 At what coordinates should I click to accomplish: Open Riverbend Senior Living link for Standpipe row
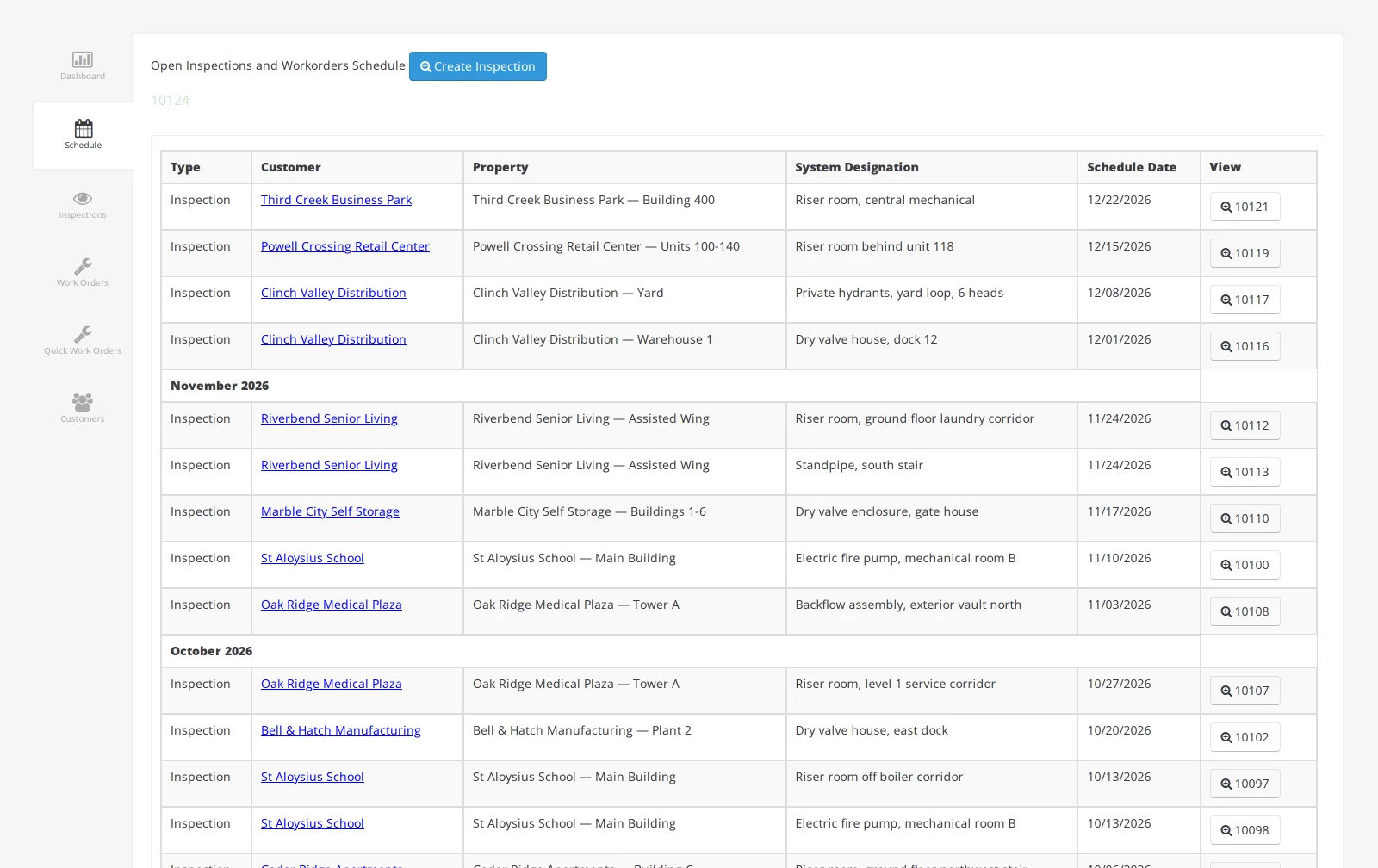[329, 465]
